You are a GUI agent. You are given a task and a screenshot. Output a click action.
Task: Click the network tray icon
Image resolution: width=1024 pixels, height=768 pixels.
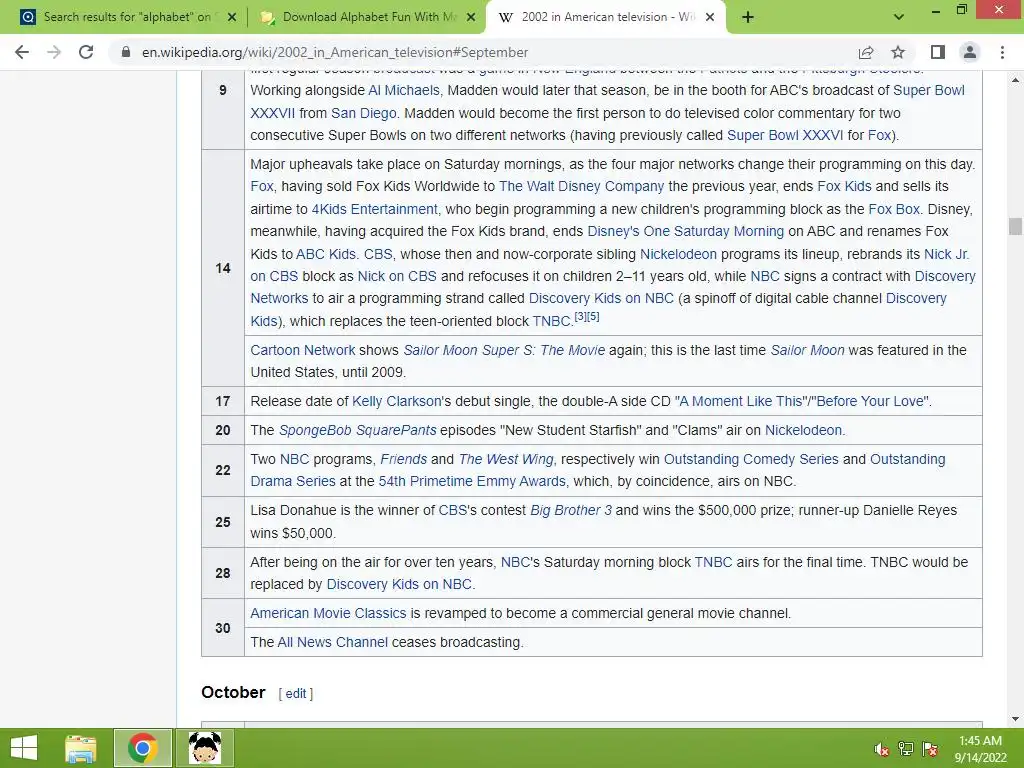tap(906, 749)
